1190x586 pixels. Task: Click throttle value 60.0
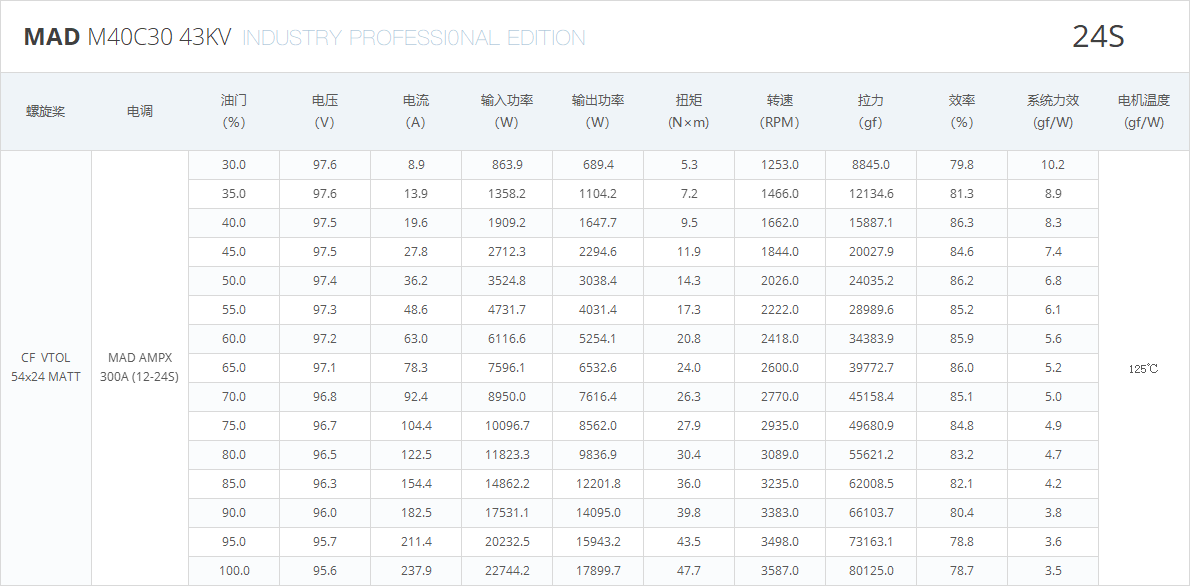234,339
